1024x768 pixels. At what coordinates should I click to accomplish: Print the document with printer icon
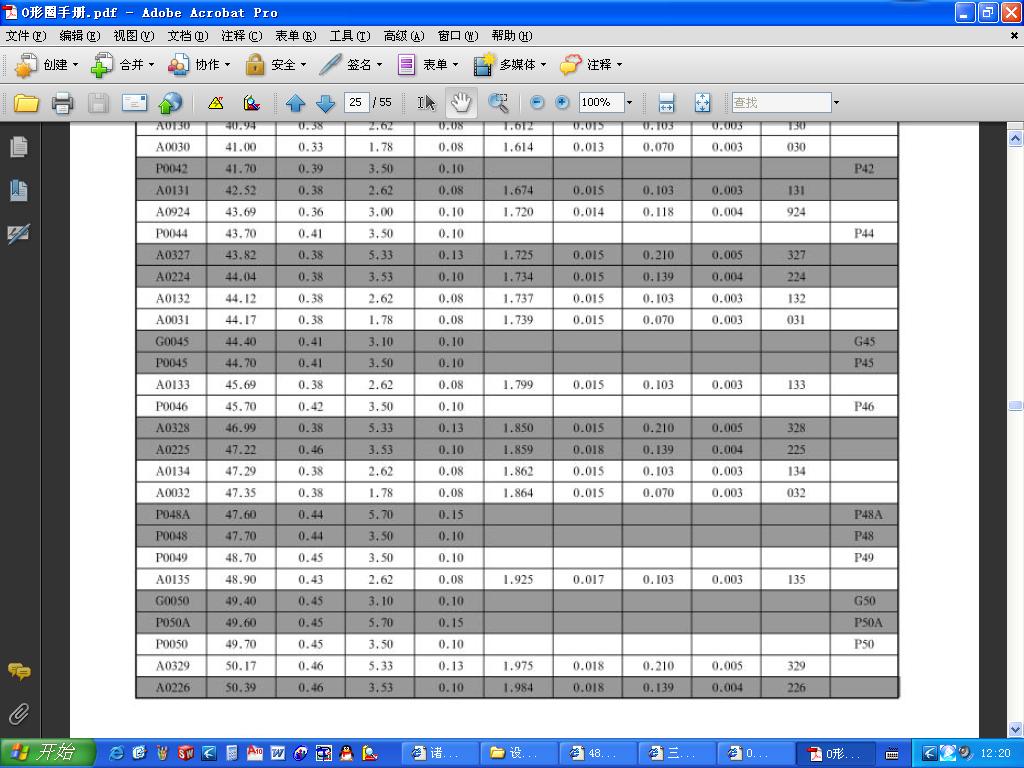[63, 103]
